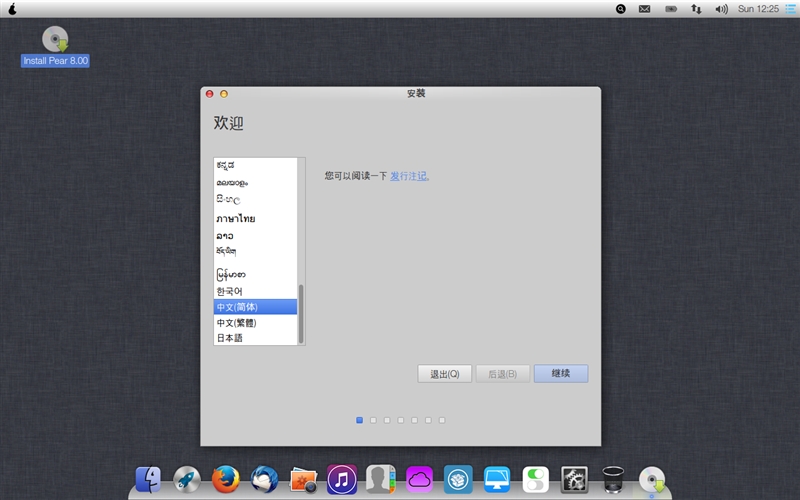The width and height of the screenshot is (800, 500).
Task: Open the volume indicator
Action: 721,9
